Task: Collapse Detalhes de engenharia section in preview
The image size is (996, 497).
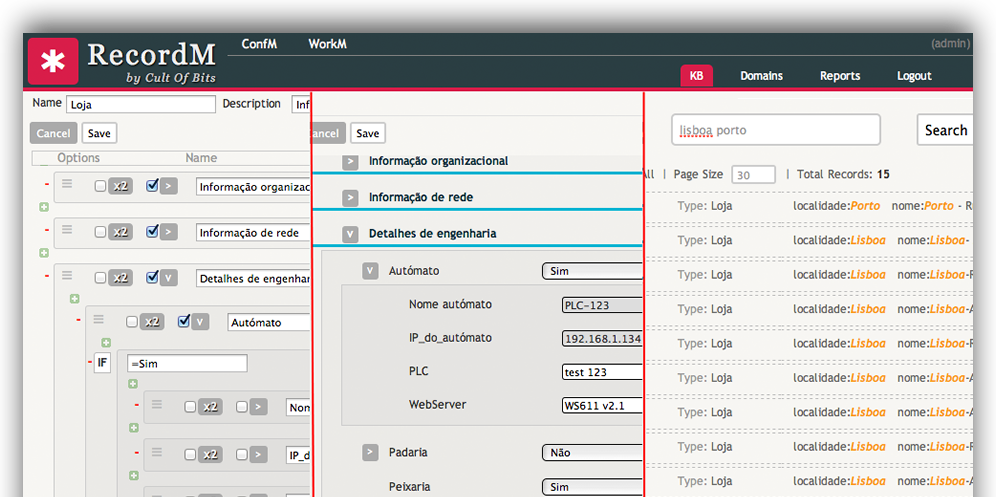Action: 350,234
